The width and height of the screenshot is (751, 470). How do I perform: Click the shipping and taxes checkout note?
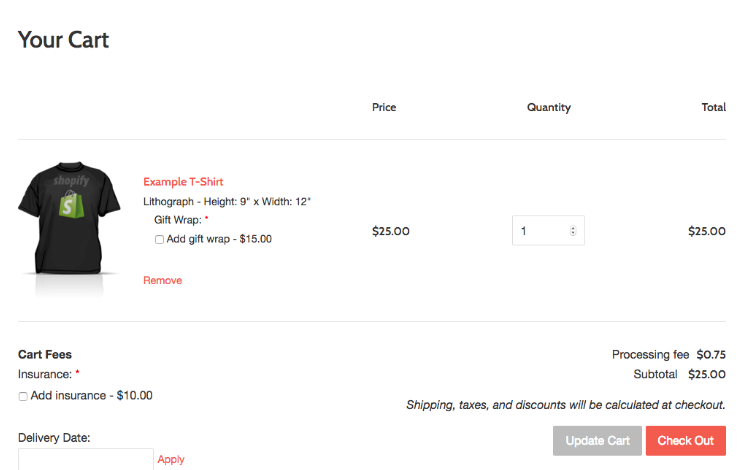pos(565,405)
